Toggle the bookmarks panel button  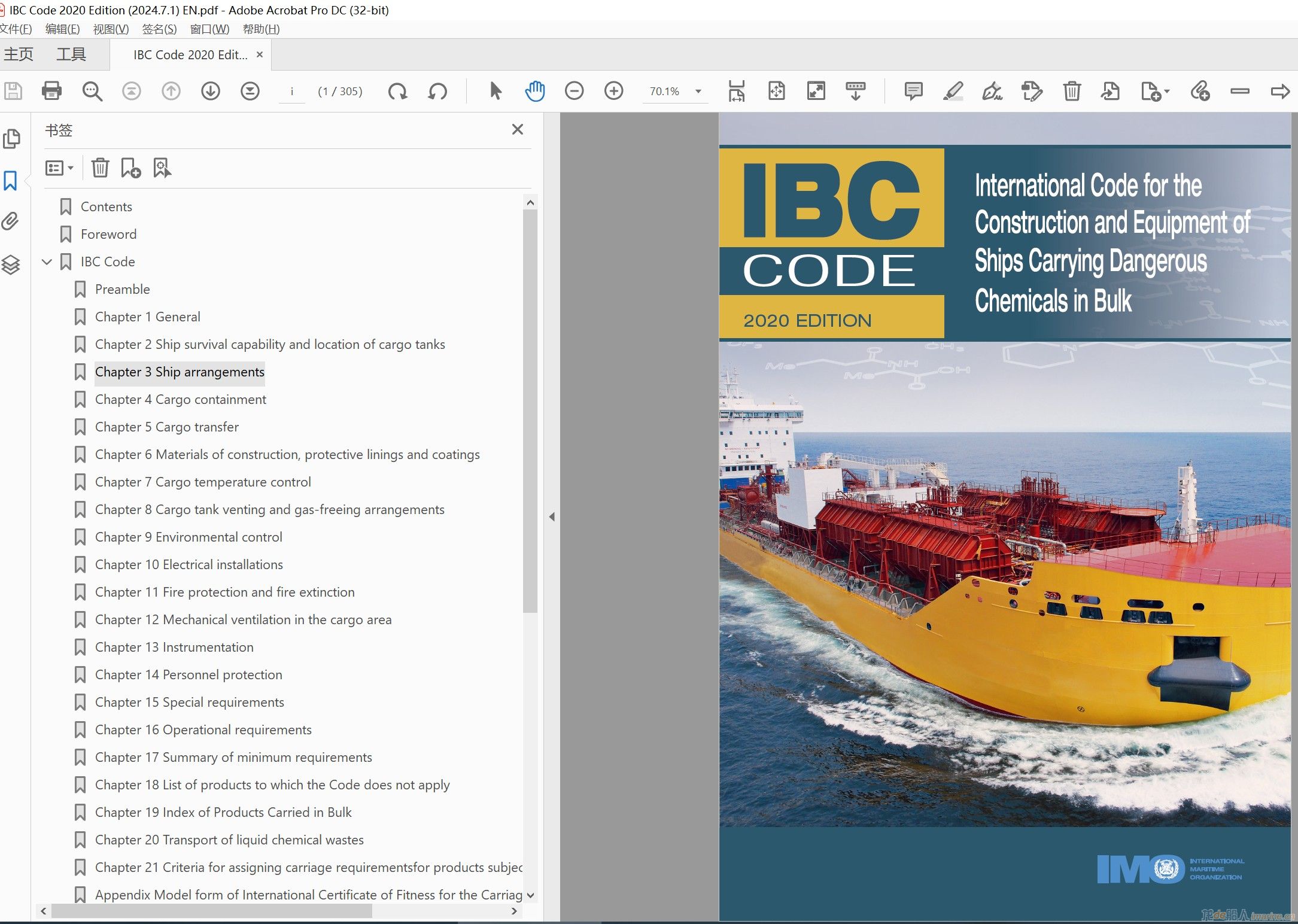pos(11,180)
